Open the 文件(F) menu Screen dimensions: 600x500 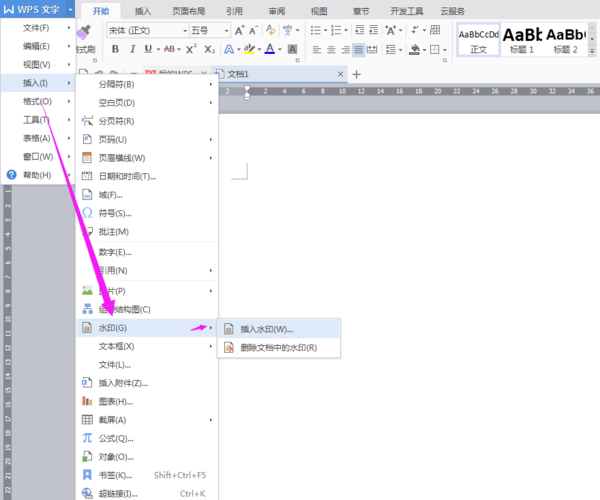click(38, 28)
